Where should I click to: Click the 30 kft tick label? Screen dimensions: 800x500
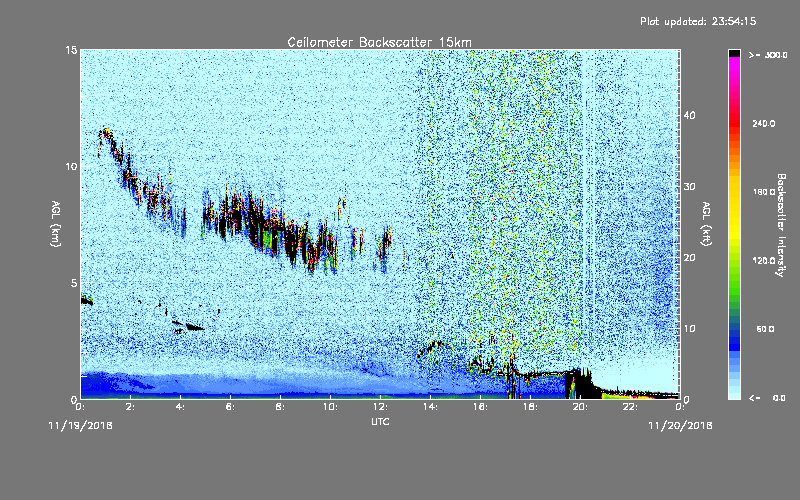pyautogui.click(x=689, y=187)
